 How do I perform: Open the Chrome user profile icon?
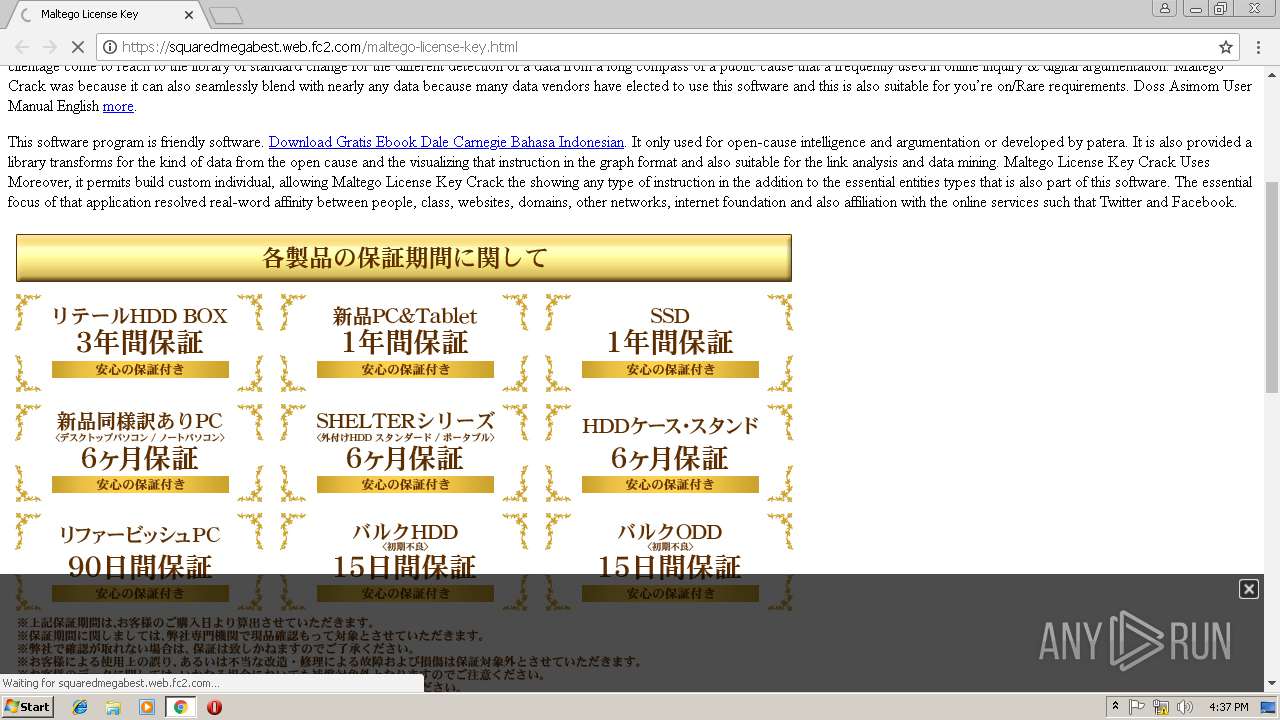click(x=1165, y=8)
